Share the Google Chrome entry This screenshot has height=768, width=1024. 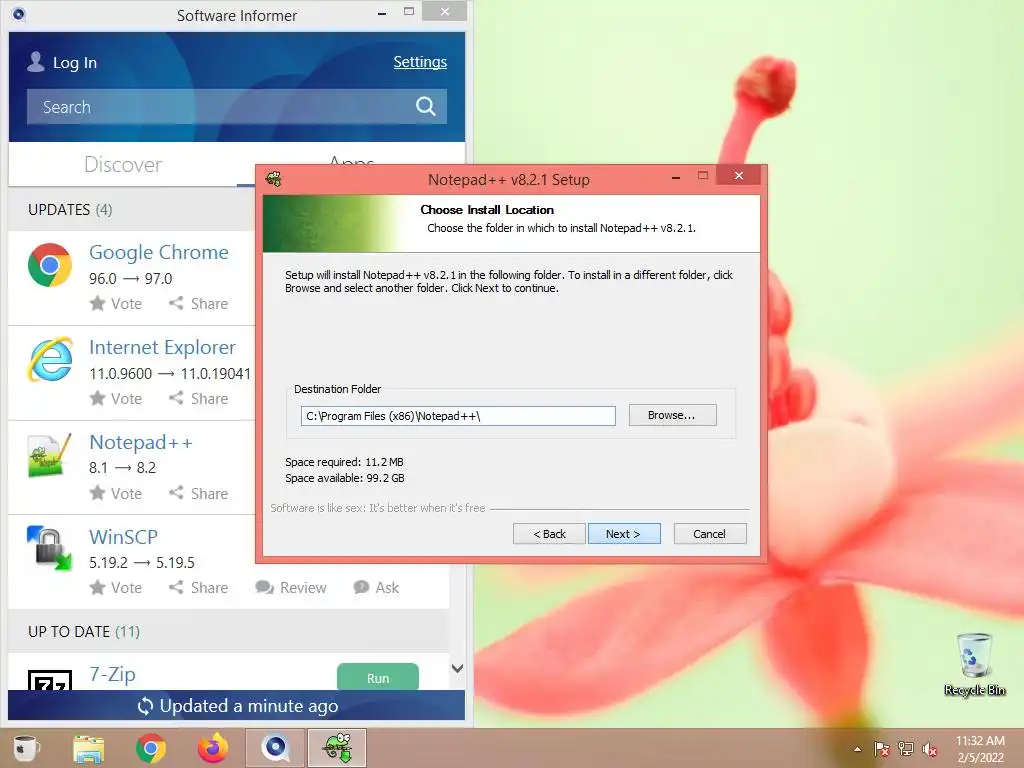199,304
